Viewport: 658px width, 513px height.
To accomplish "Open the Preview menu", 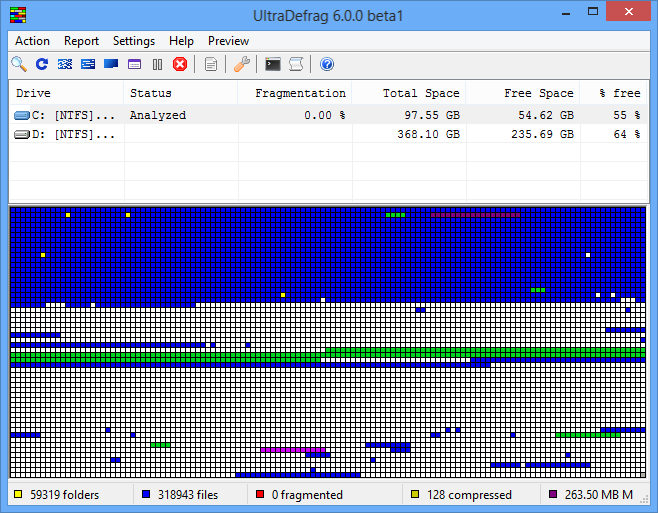I will point(228,41).
